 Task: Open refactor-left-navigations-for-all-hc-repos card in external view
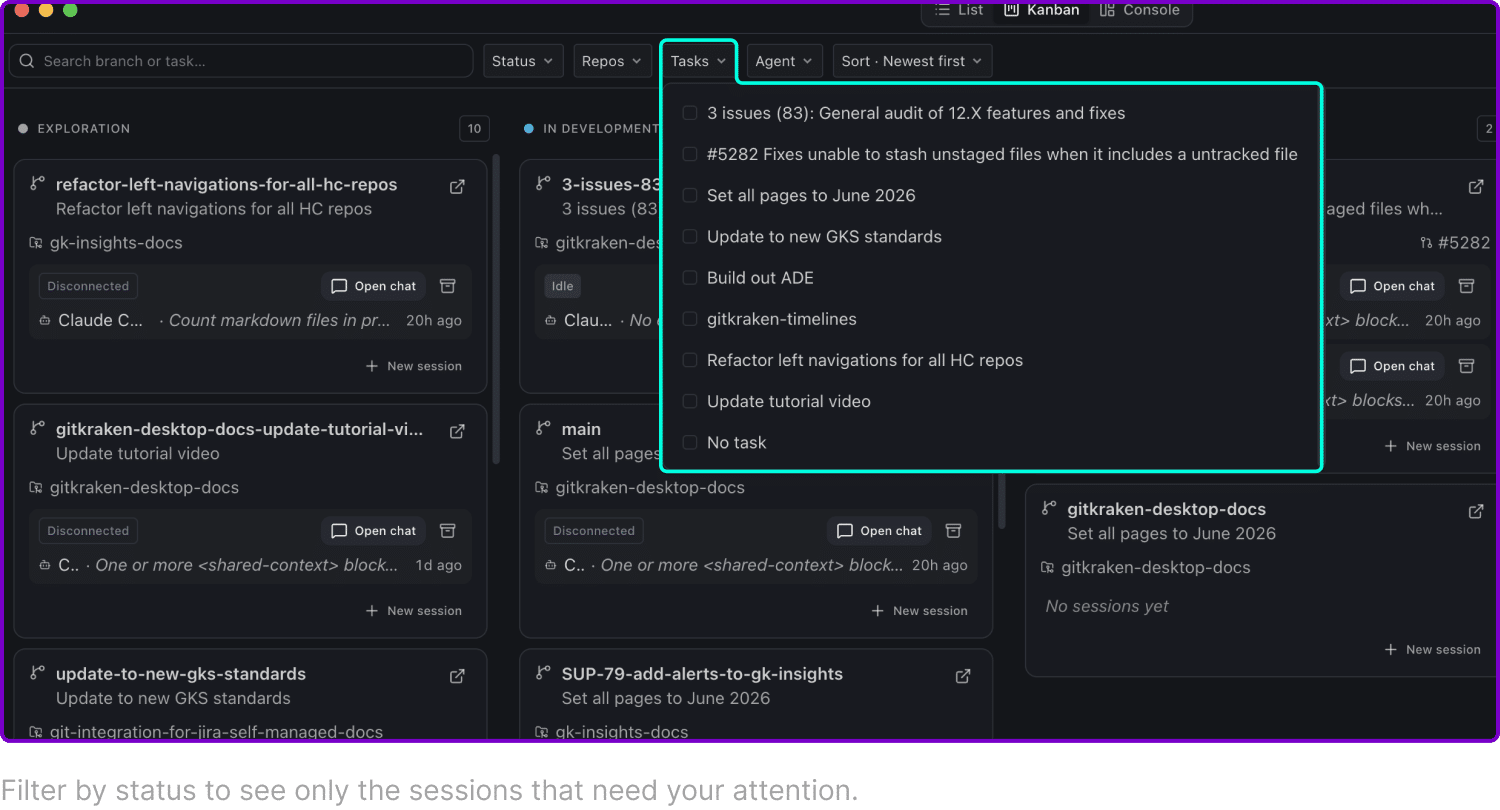(457, 186)
